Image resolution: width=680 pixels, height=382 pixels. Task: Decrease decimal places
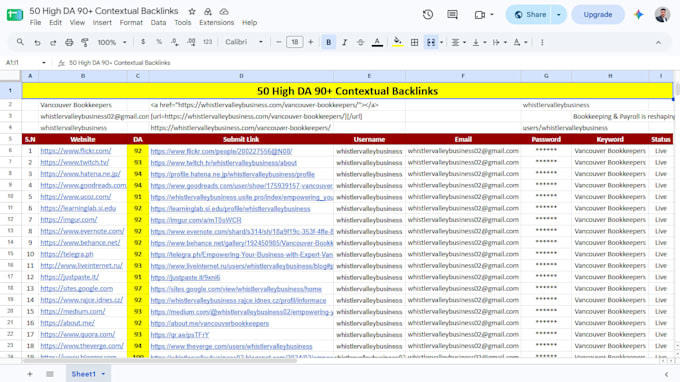coord(175,42)
